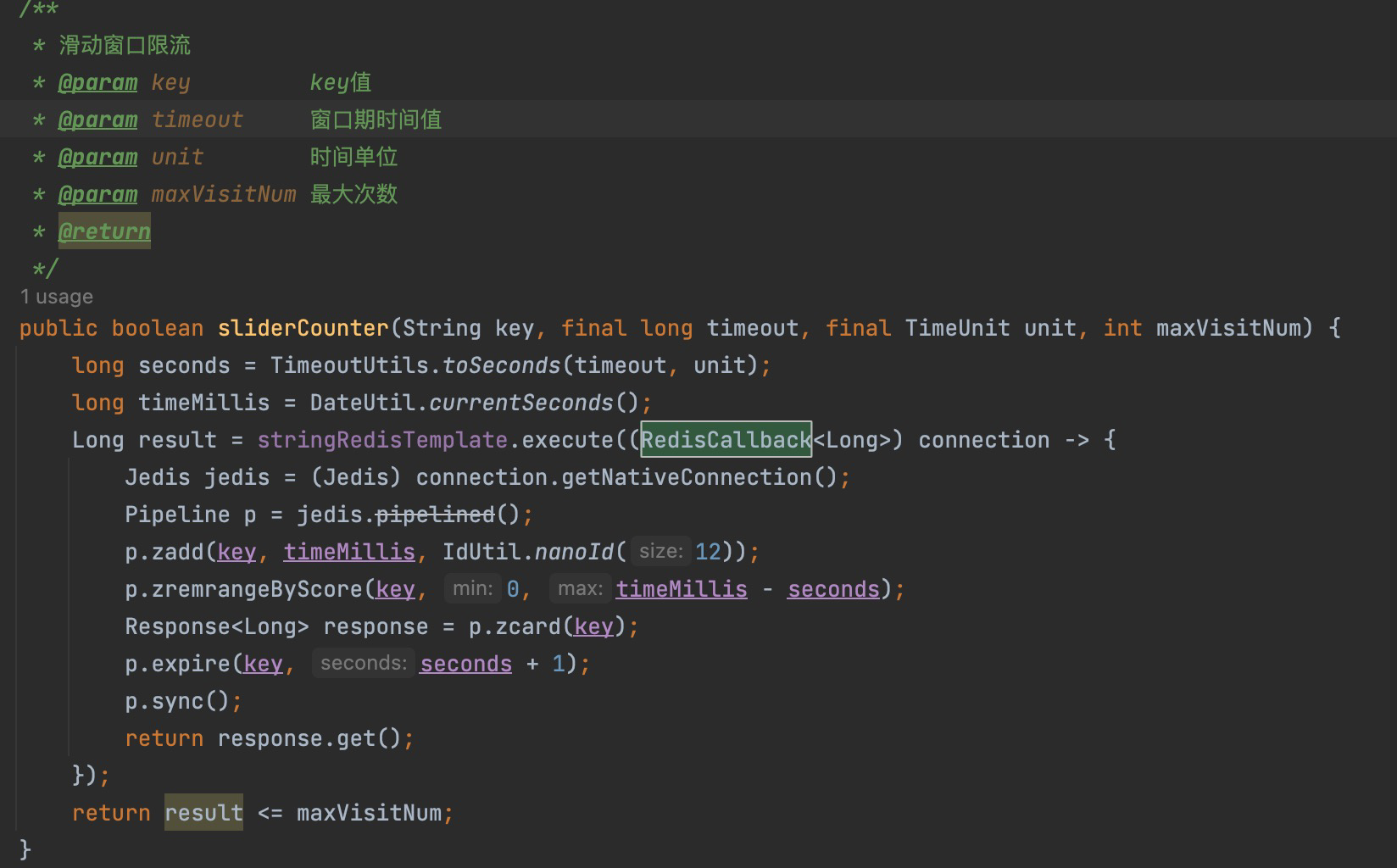Image resolution: width=1397 pixels, height=868 pixels.
Task: Open the "1 usage" inlay hint
Action: coord(57,297)
